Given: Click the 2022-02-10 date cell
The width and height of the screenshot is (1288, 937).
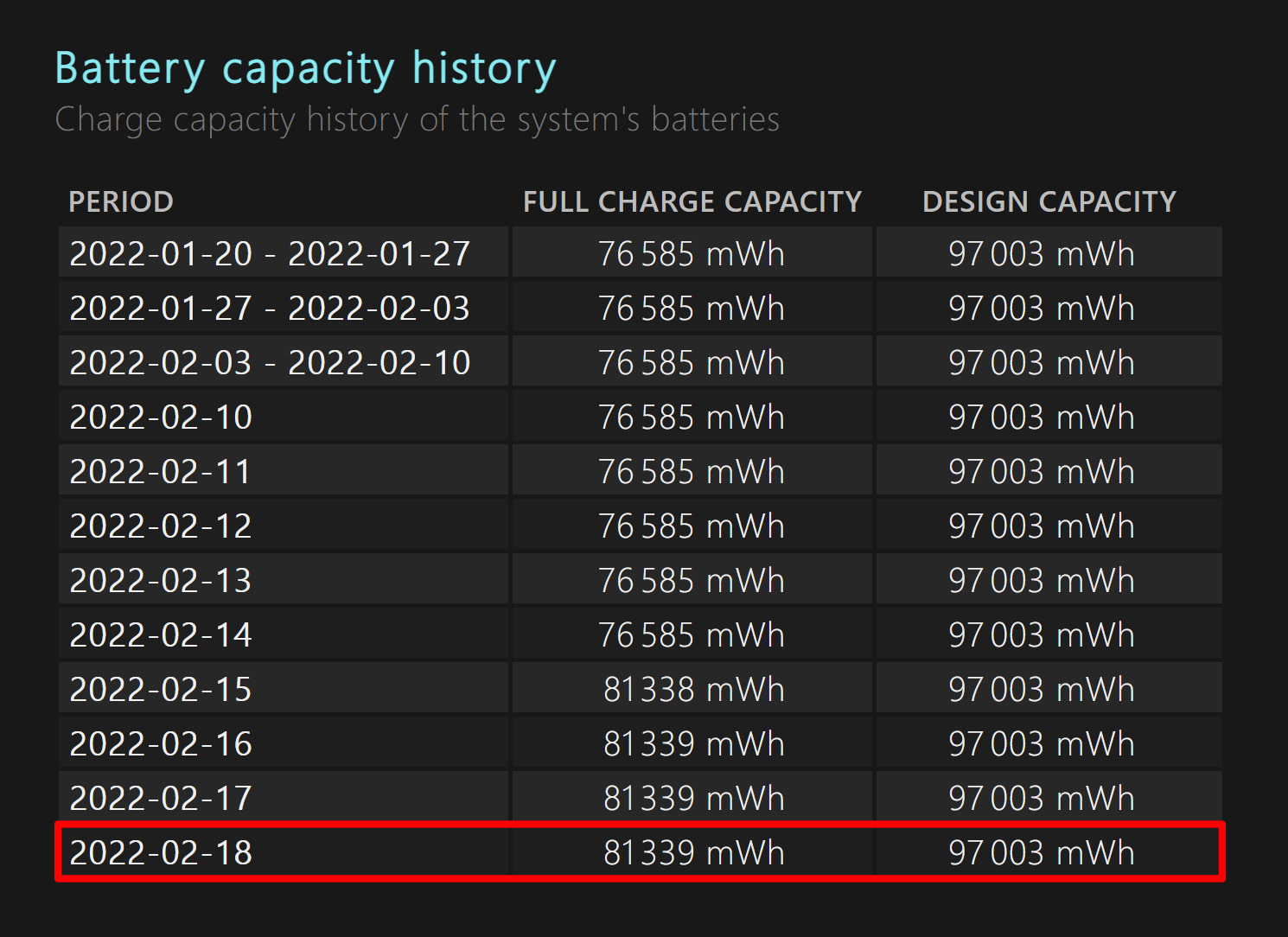Looking at the screenshot, I should click(x=284, y=416).
